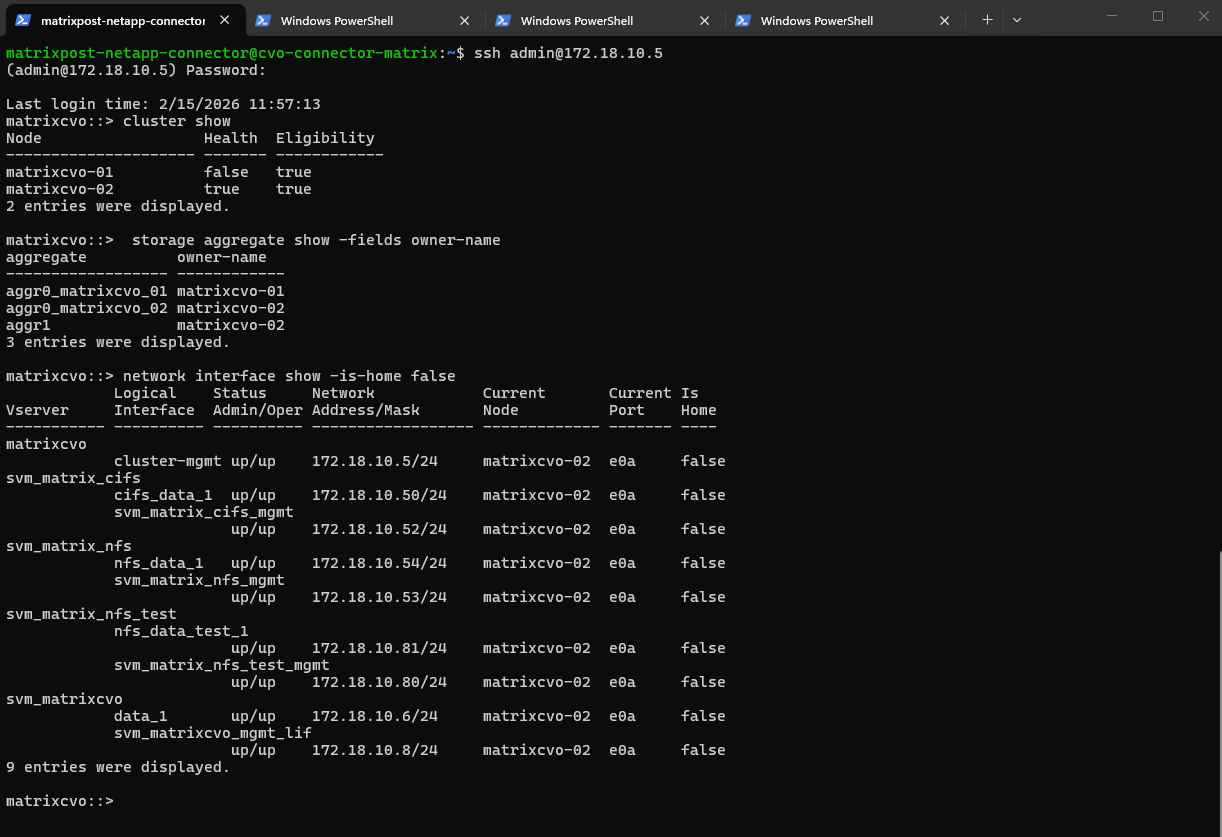Click the vertical scrollbar thumb
Viewport: 1222px width, 837px height.
1217,690
